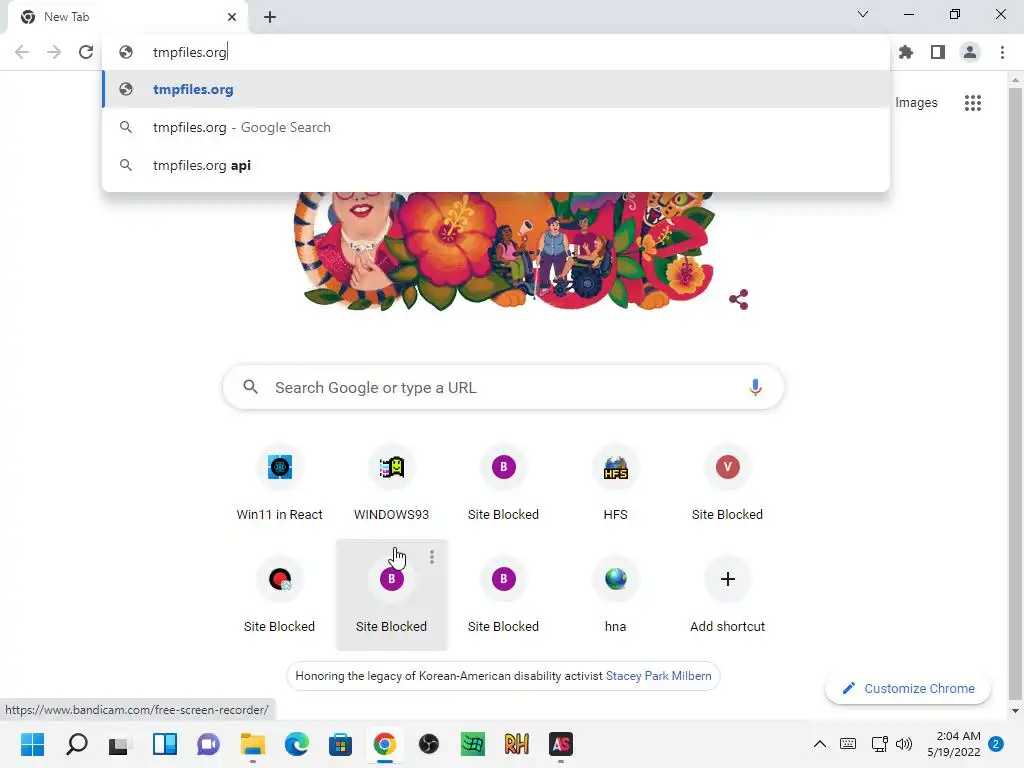Toggle the Chrome side panel icon
Image resolution: width=1024 pixels, height=768 pixels.
tap(938, 52)
